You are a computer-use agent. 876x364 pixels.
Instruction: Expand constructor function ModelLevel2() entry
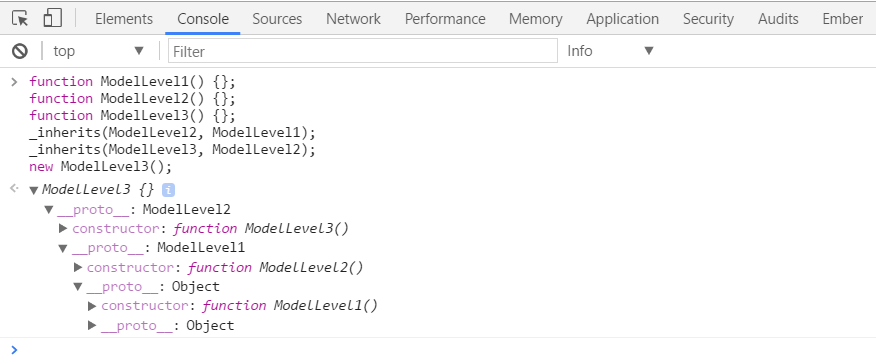click(78, 267)
